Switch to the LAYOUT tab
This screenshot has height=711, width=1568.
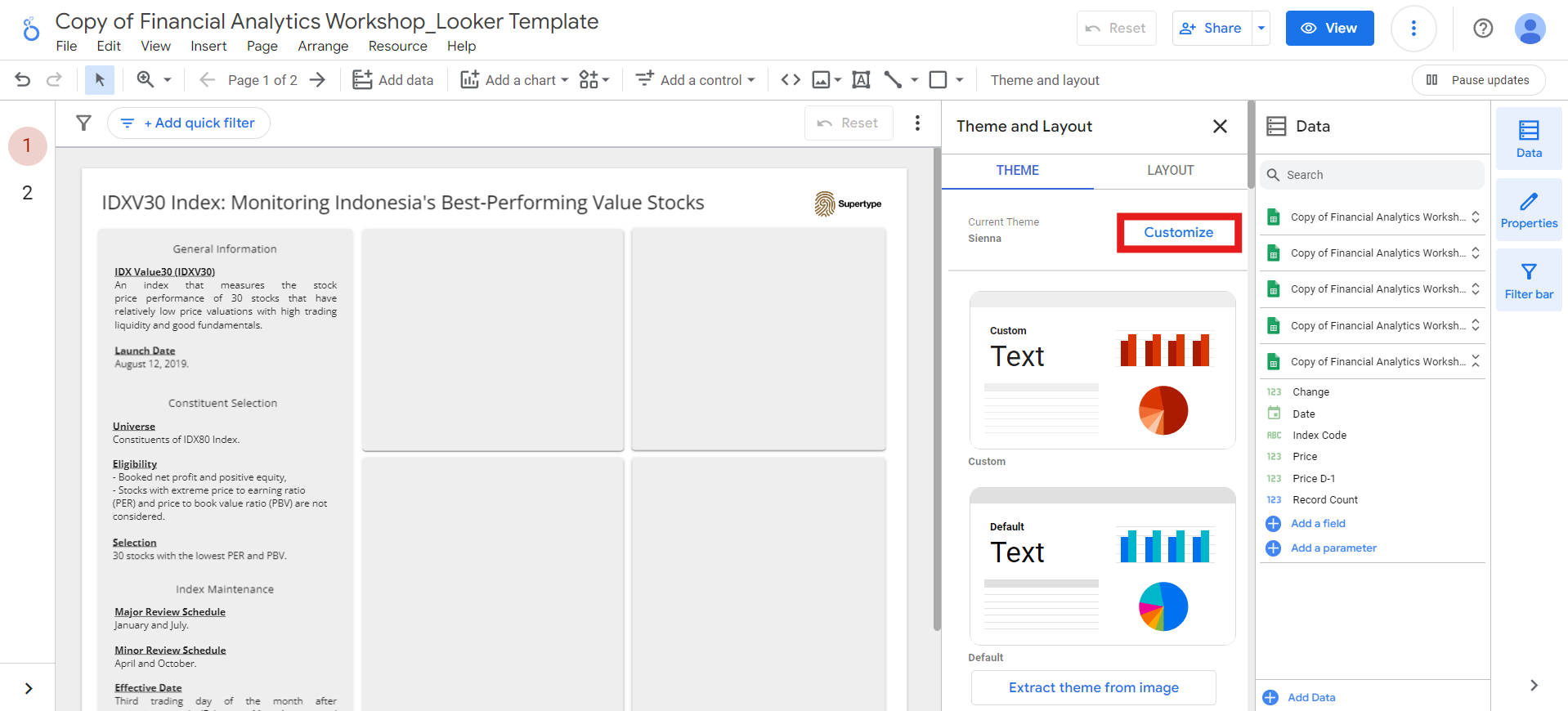click(x=1170, y=170)
